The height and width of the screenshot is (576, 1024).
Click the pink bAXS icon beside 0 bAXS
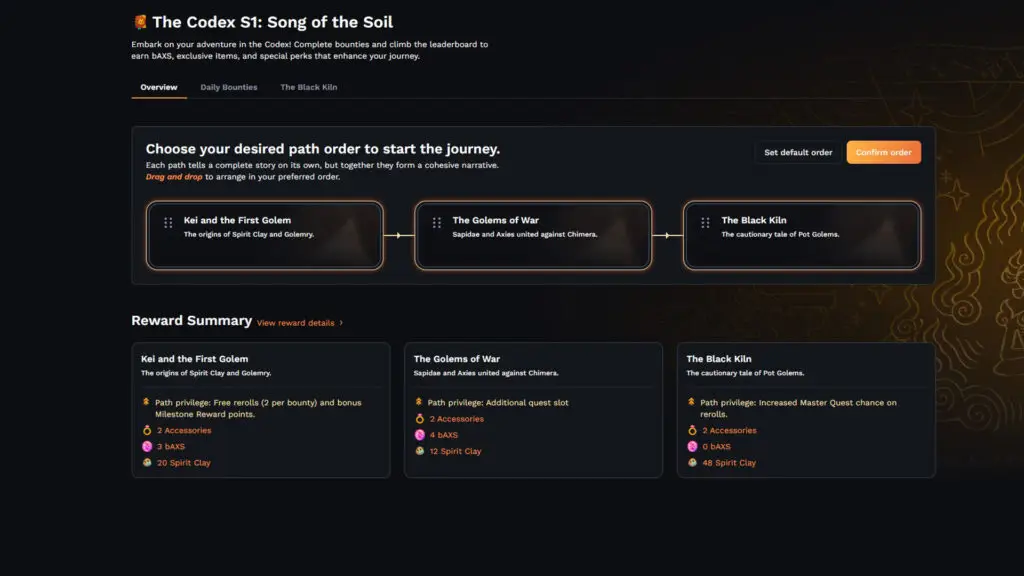[x=692, y=447]
